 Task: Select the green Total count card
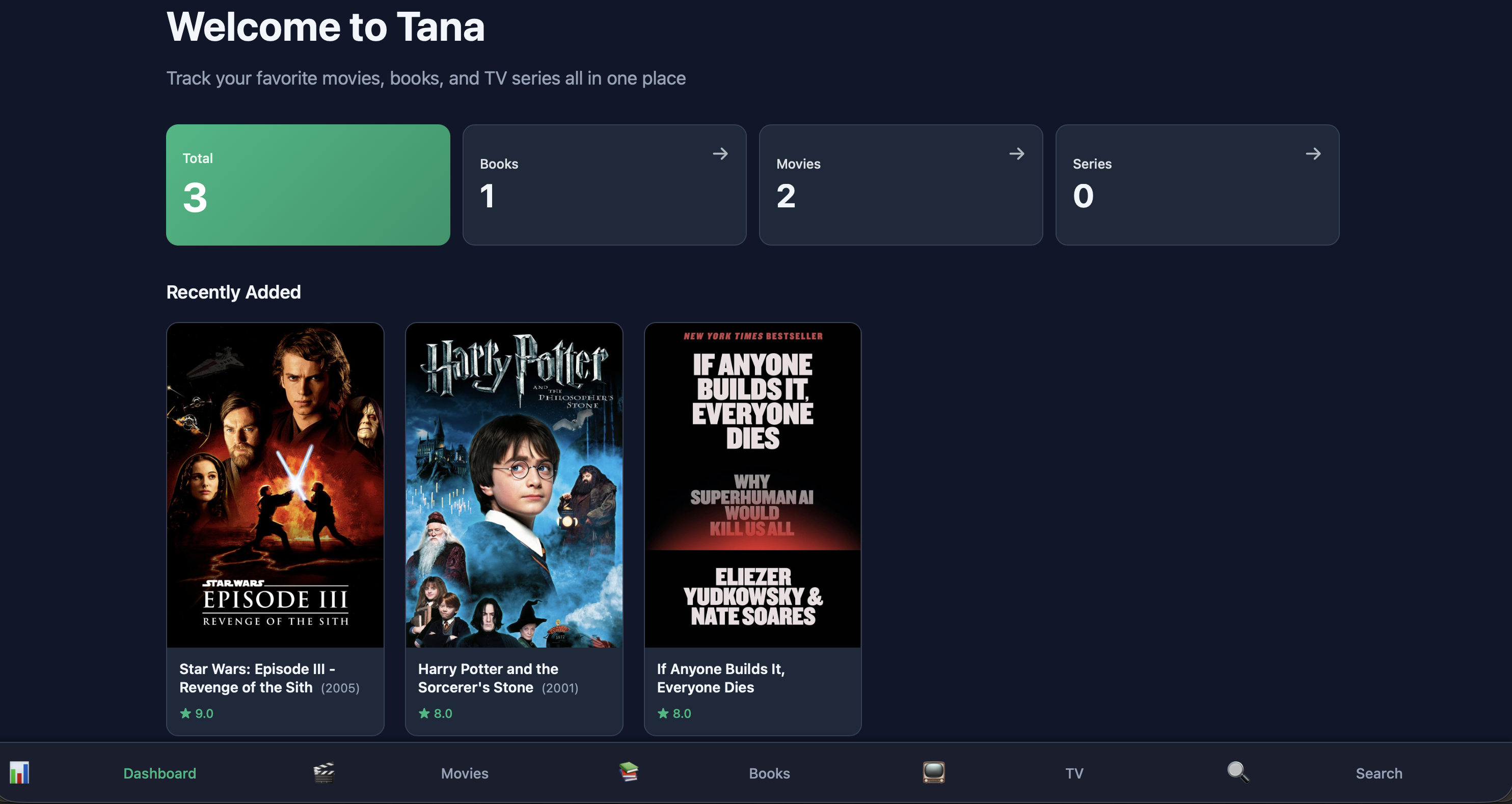click(308, 185)
